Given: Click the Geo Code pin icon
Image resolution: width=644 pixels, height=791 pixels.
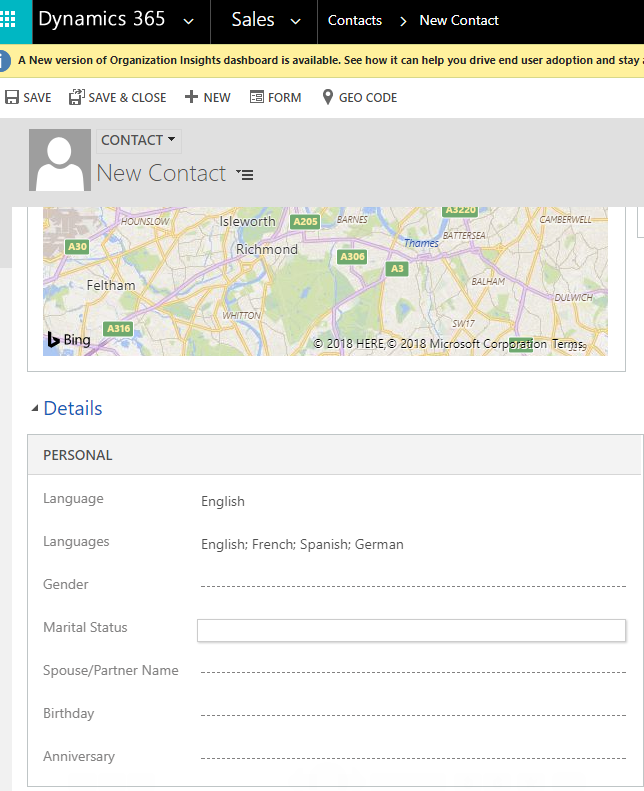Looking at the screenshot, I should (x=327, y=97).
